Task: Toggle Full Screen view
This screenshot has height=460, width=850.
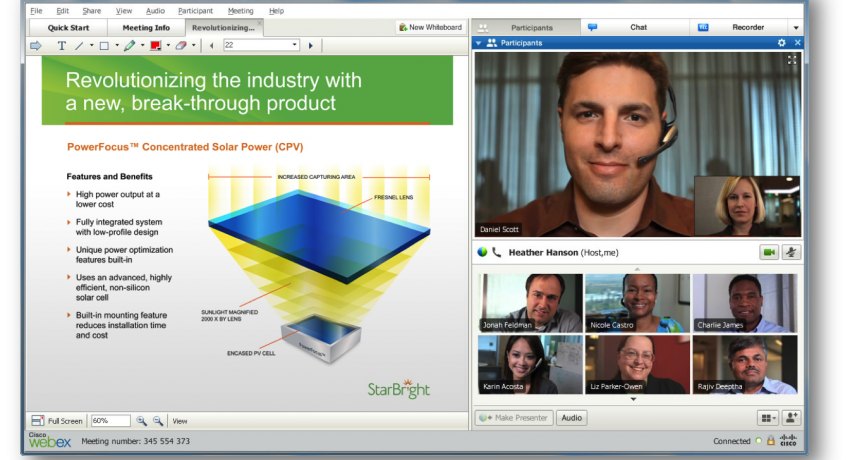Action: coord(56,421)
